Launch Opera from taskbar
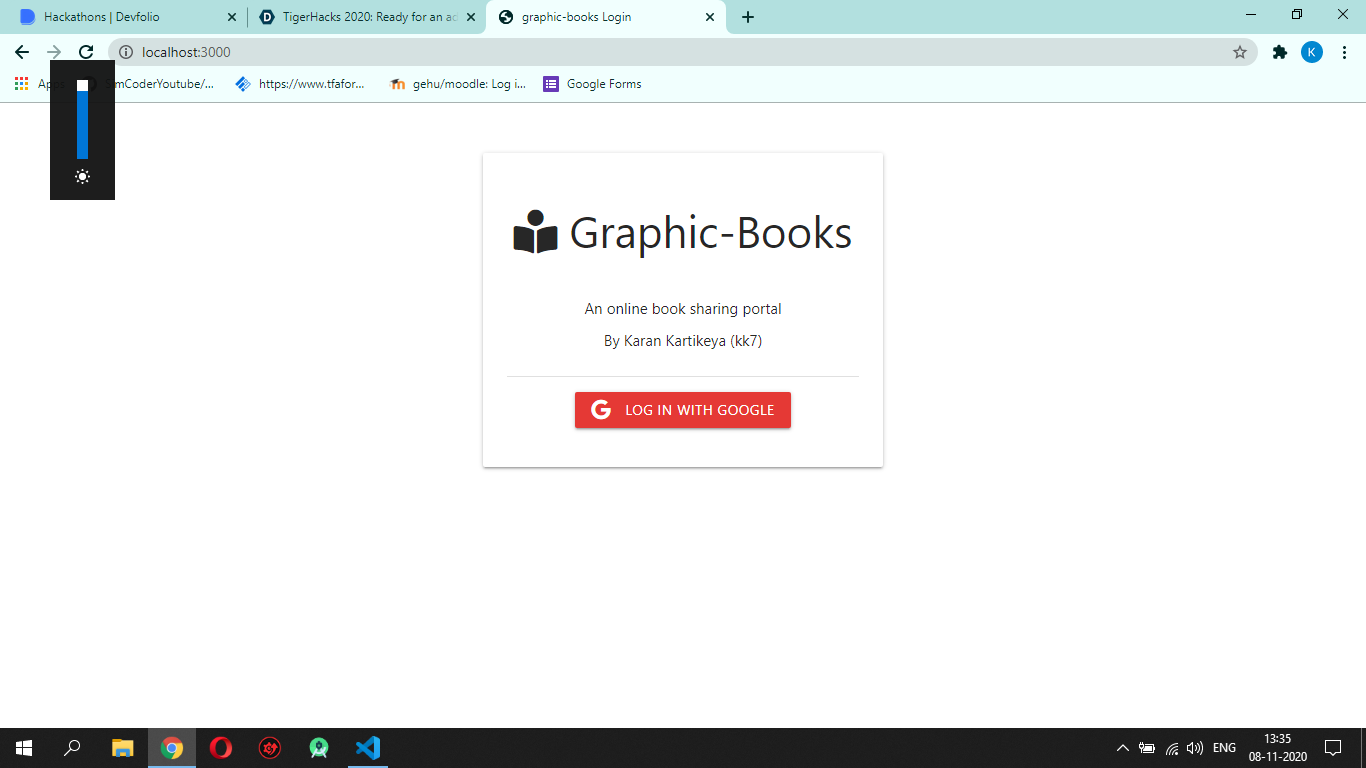This screenshot has height=768, width=1366. click(221, 748)
